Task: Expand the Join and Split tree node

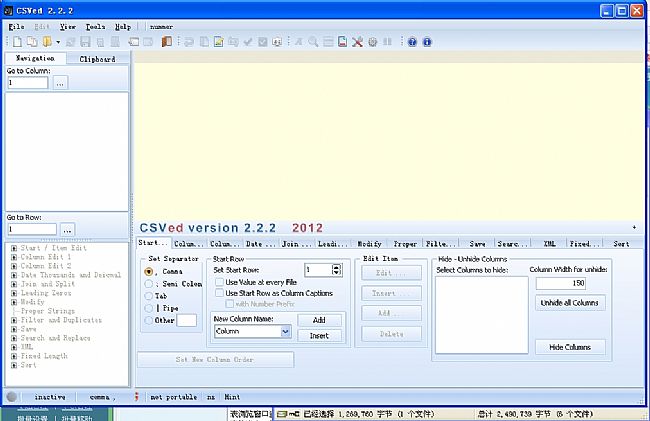Action: pyautogui.click(x=14, y=283)
